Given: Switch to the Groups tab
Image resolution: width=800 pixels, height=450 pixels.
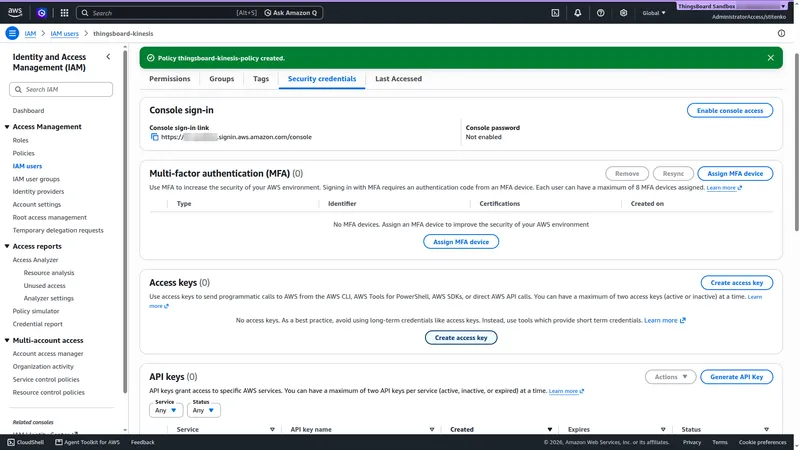Looking at the screenshot, I should [x=221, y=79].
